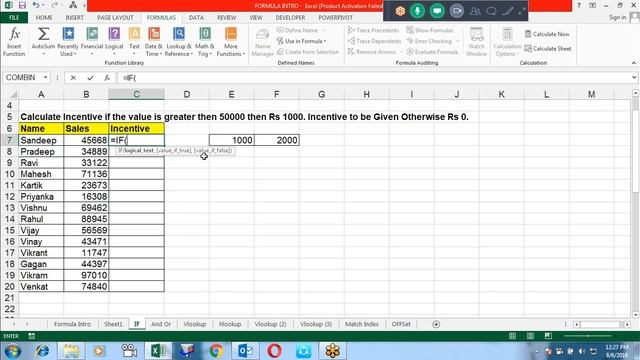Open the Windows Start menu
Viewport: 640px width, 360px height.
[12, 351]
